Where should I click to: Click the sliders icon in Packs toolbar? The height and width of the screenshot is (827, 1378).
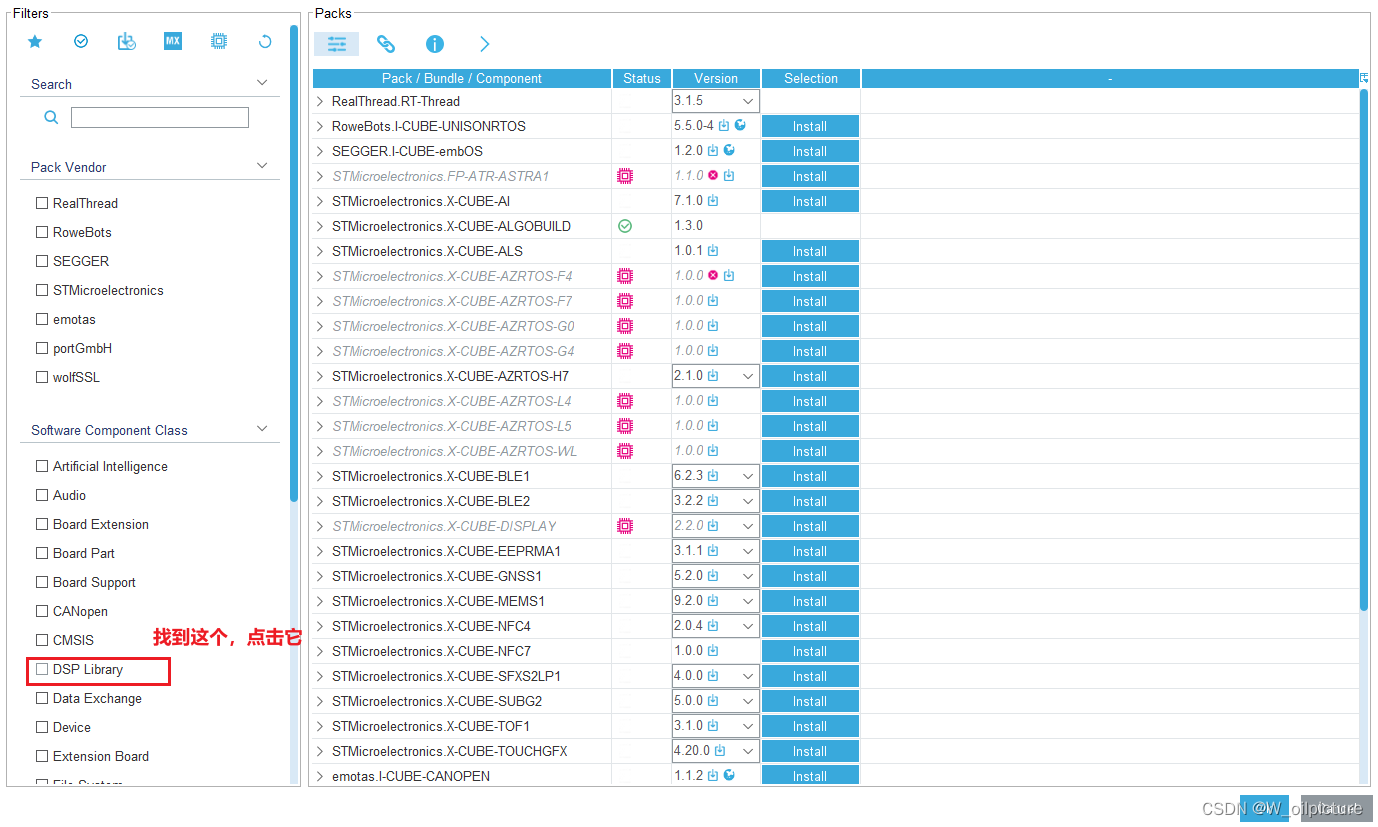pyautogui.click(x=337, y=44)
